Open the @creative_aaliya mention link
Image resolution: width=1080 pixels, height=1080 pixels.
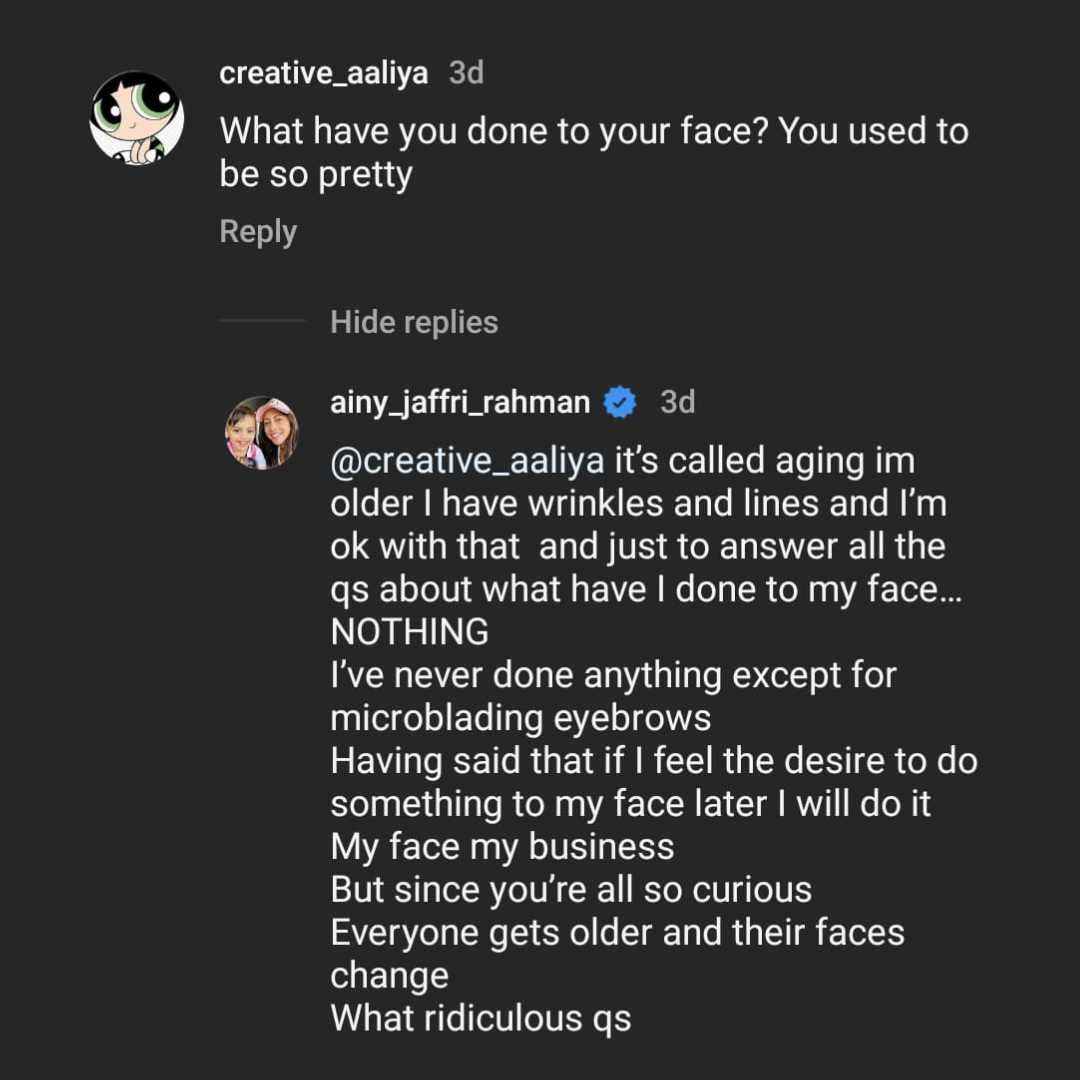[467, 462]
